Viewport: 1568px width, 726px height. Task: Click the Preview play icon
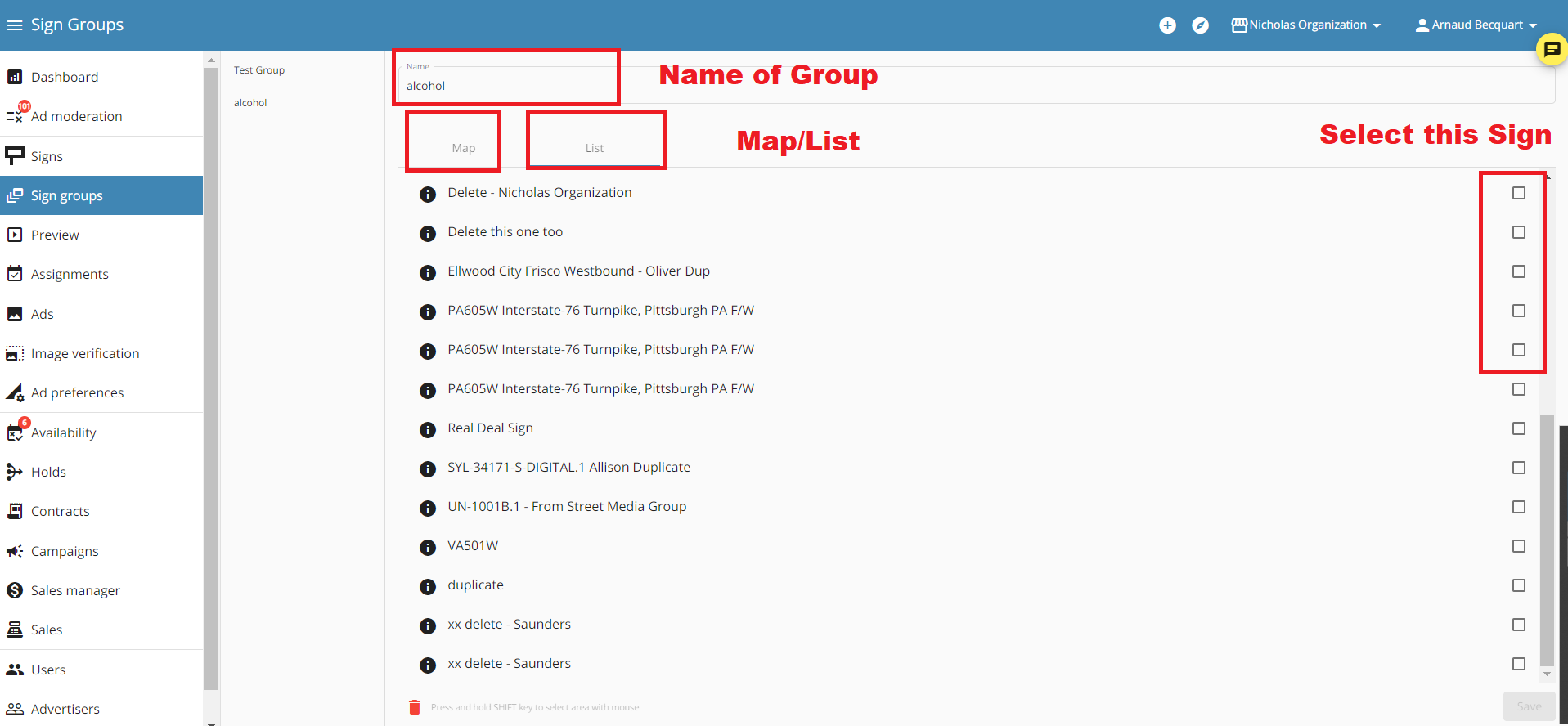[15, 235]
